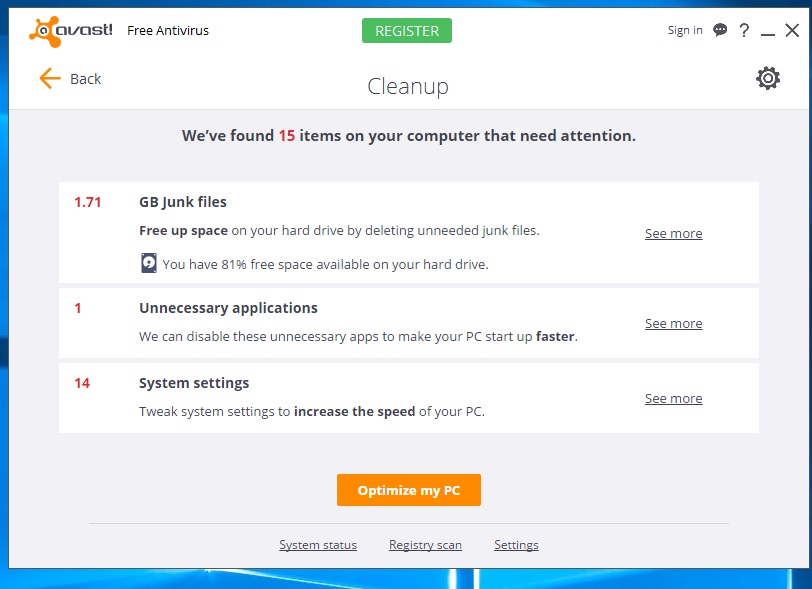Image resolution: width=812 pixels, height=589 pixels.
Task: Click the hard drive icon in Junk files
Action: click(149, 263)
